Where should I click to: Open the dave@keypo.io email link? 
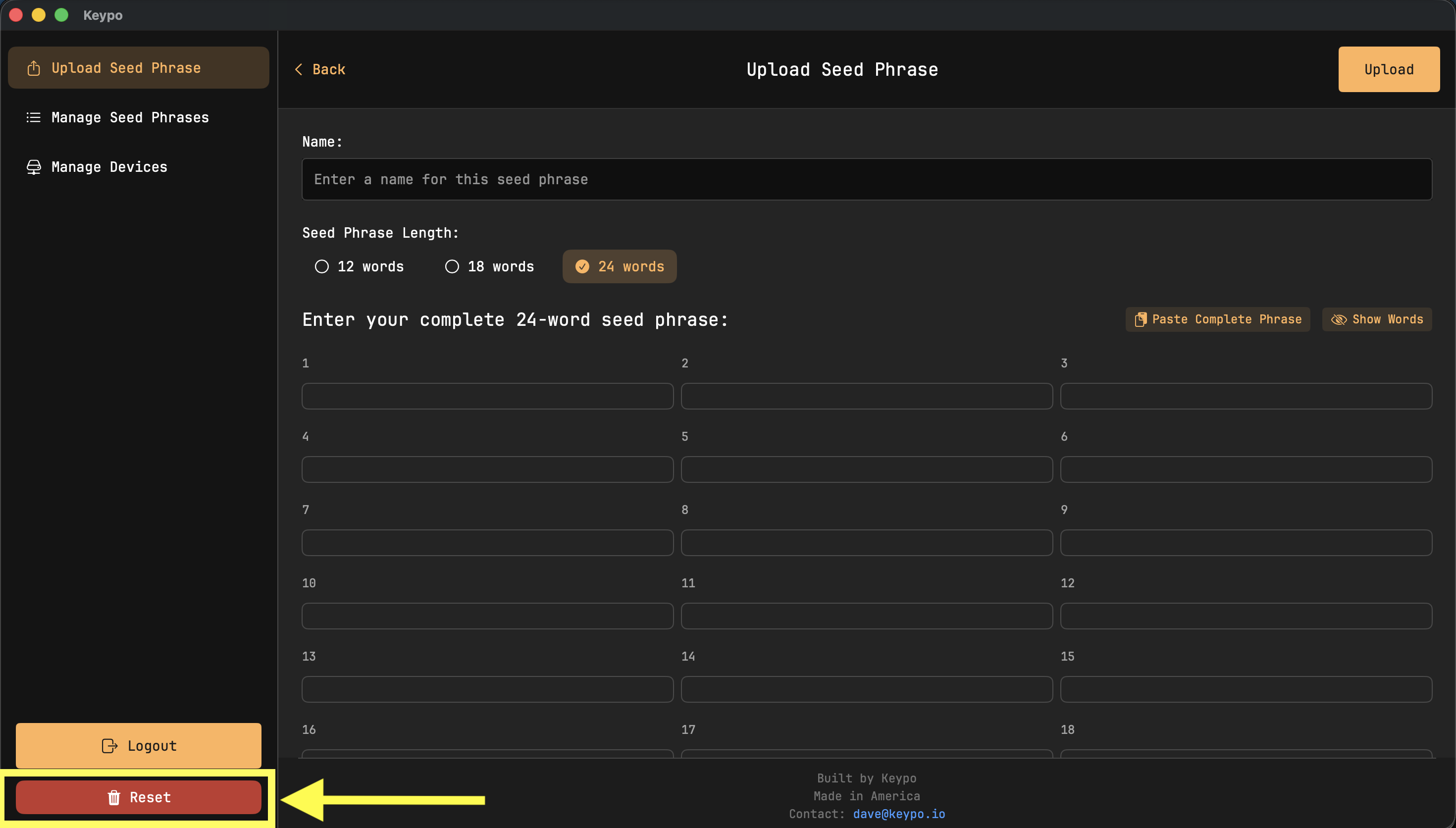898,814
